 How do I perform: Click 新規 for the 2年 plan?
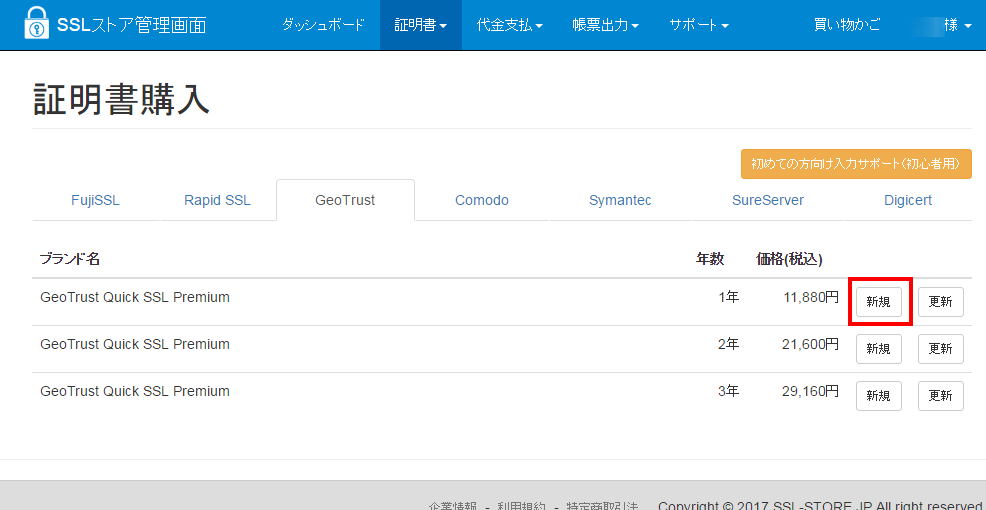(x=878, y=349)
